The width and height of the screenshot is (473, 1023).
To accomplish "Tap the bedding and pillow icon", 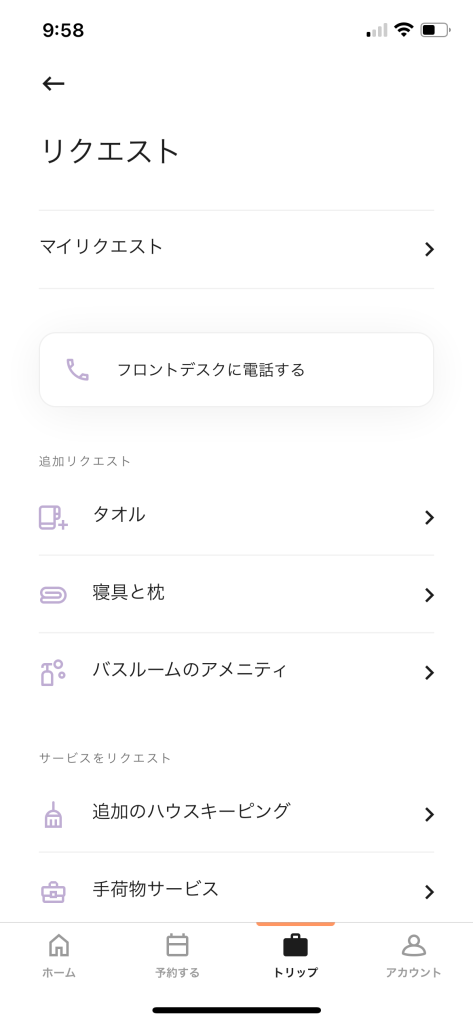I will coord(53,594).
